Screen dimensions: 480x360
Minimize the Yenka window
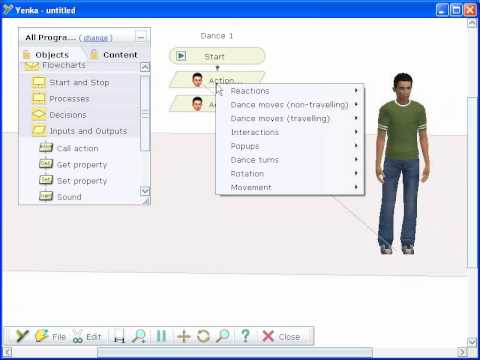442,10
